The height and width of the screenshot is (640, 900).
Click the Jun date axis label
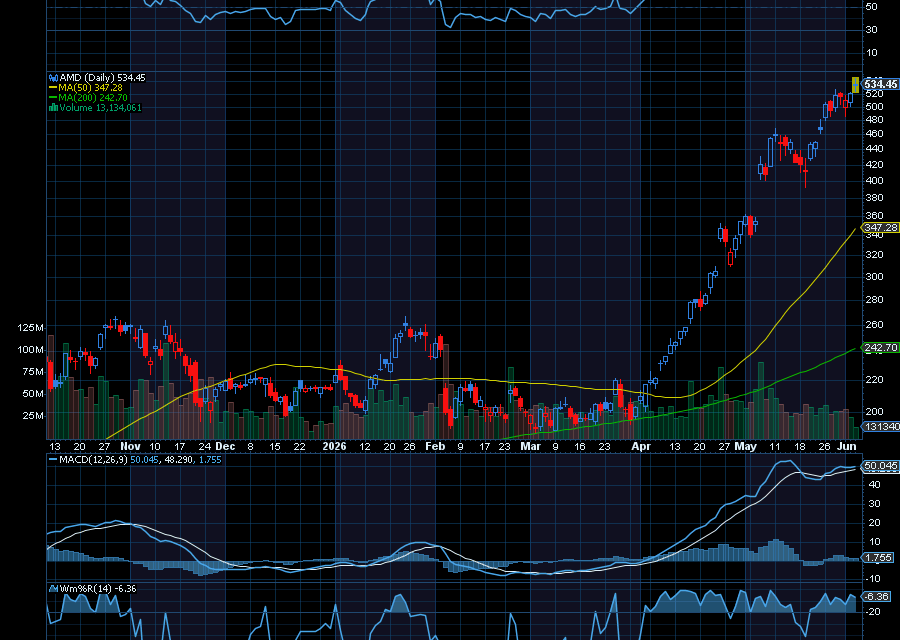[847, 446]
